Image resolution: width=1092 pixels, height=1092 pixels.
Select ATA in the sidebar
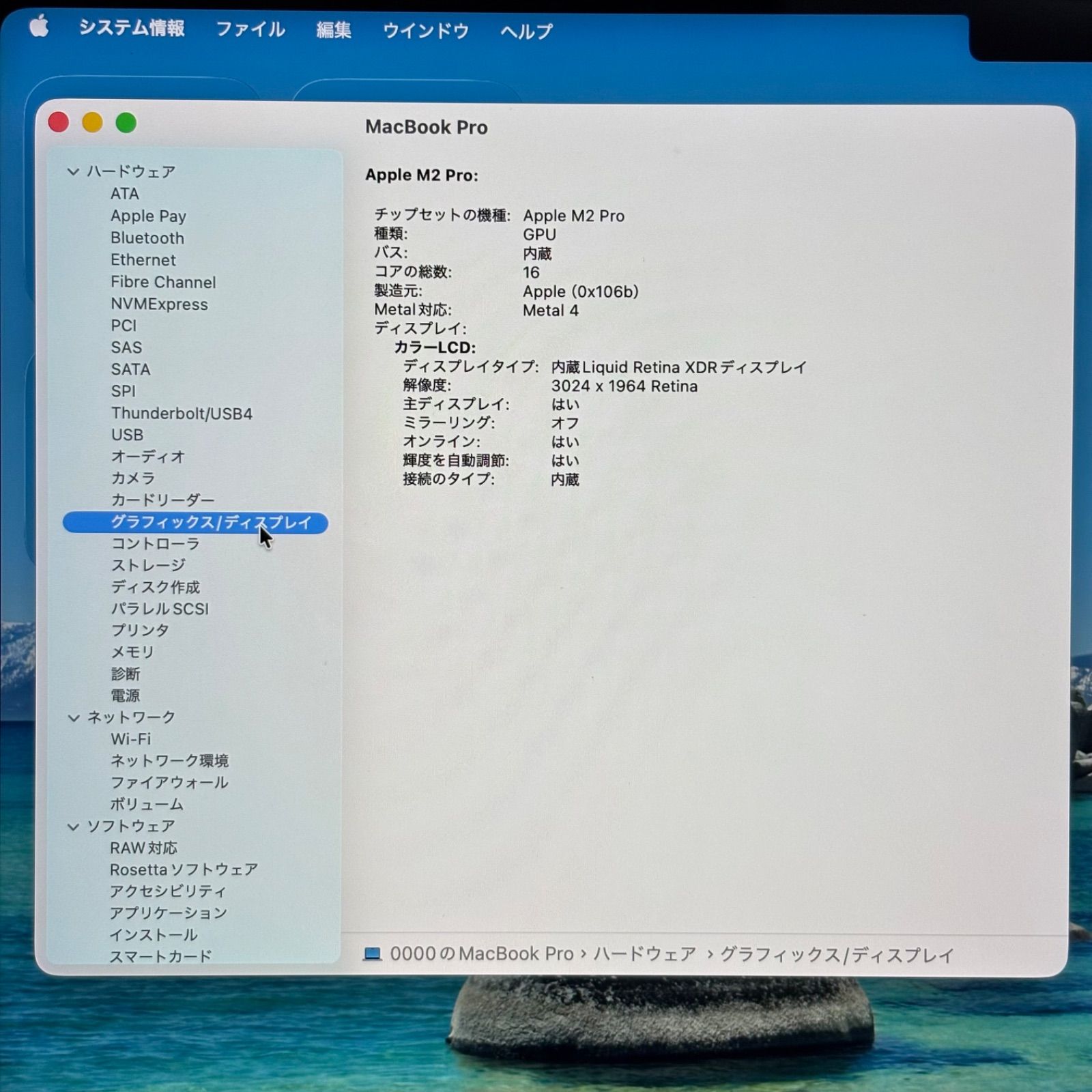click(125, 194)
